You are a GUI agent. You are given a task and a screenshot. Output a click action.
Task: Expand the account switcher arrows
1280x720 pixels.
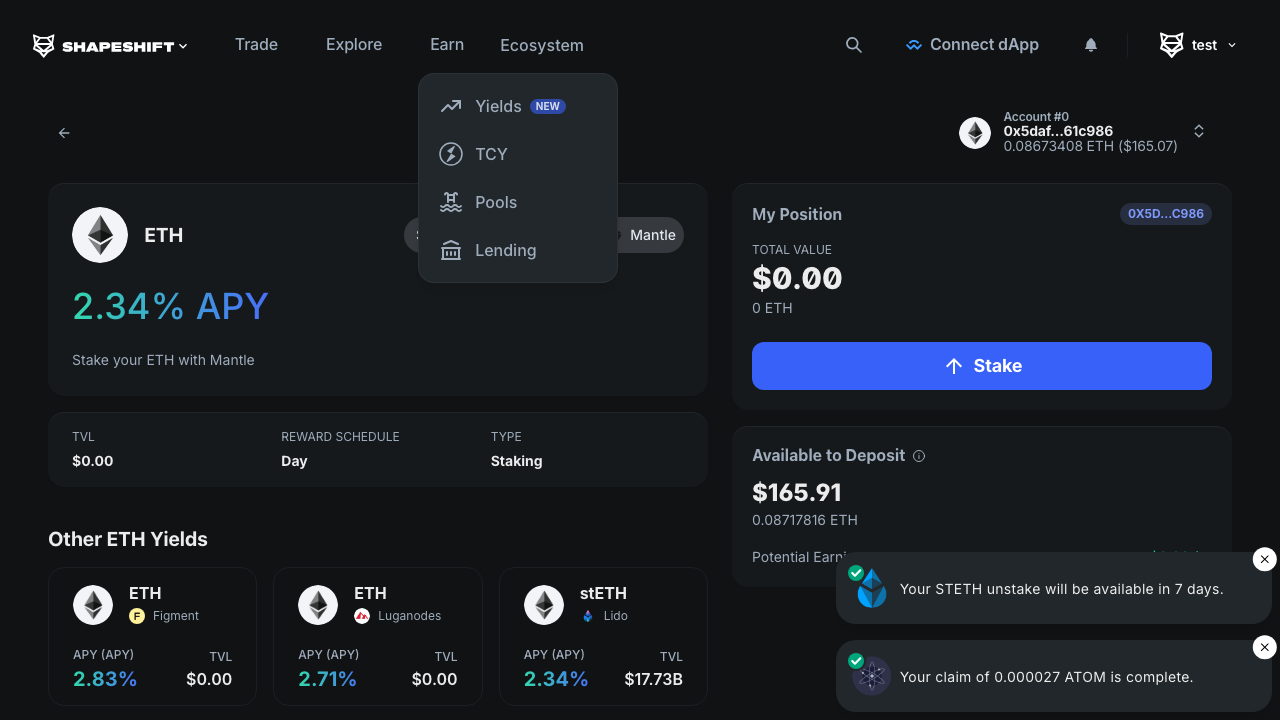pyautogui.click(x=1198, y=132)
